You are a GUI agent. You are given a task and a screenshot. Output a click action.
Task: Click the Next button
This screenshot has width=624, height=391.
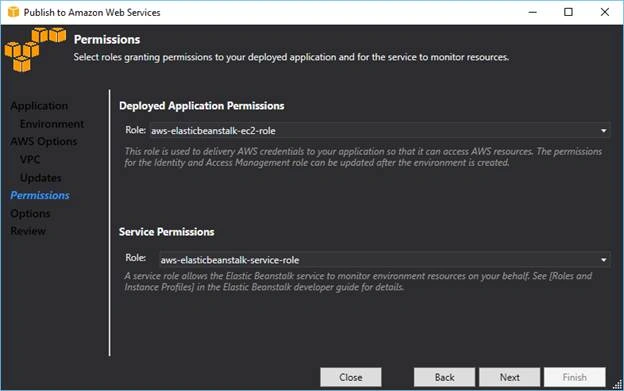coord(509,377)
